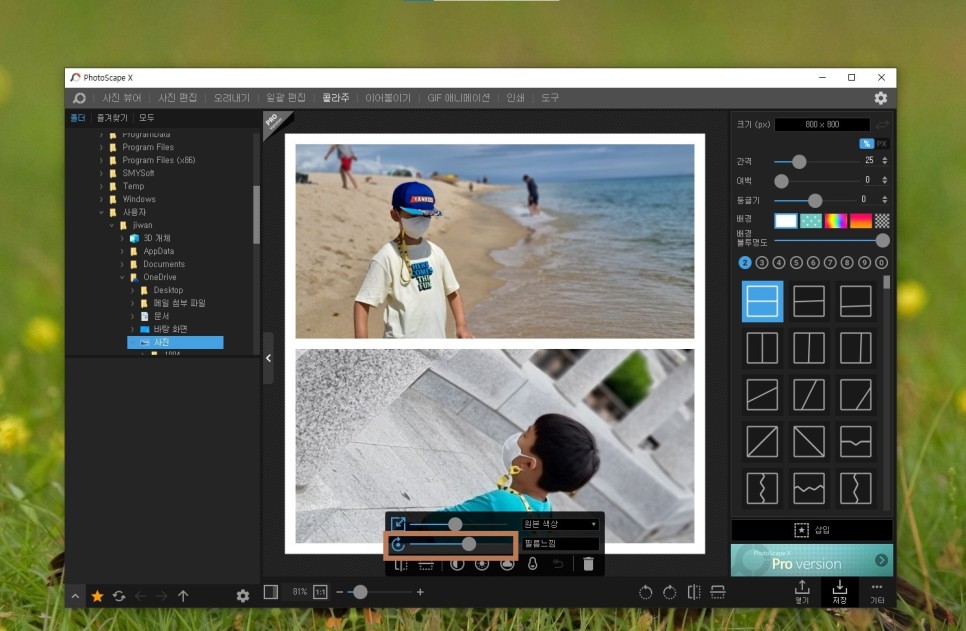966x631 pixels.
Task: Click the zoom in plus icon
Action: click(x=420, y=592)
